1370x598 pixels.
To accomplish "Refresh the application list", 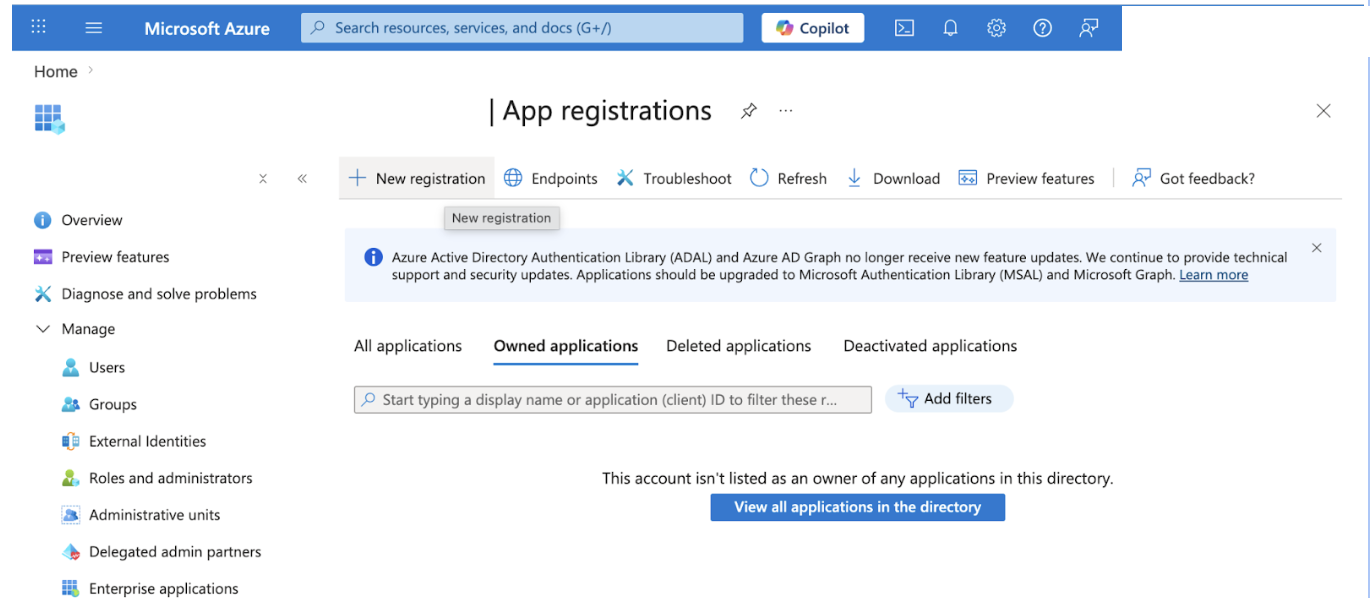I will pyautogui.click(x=788, y=178).
